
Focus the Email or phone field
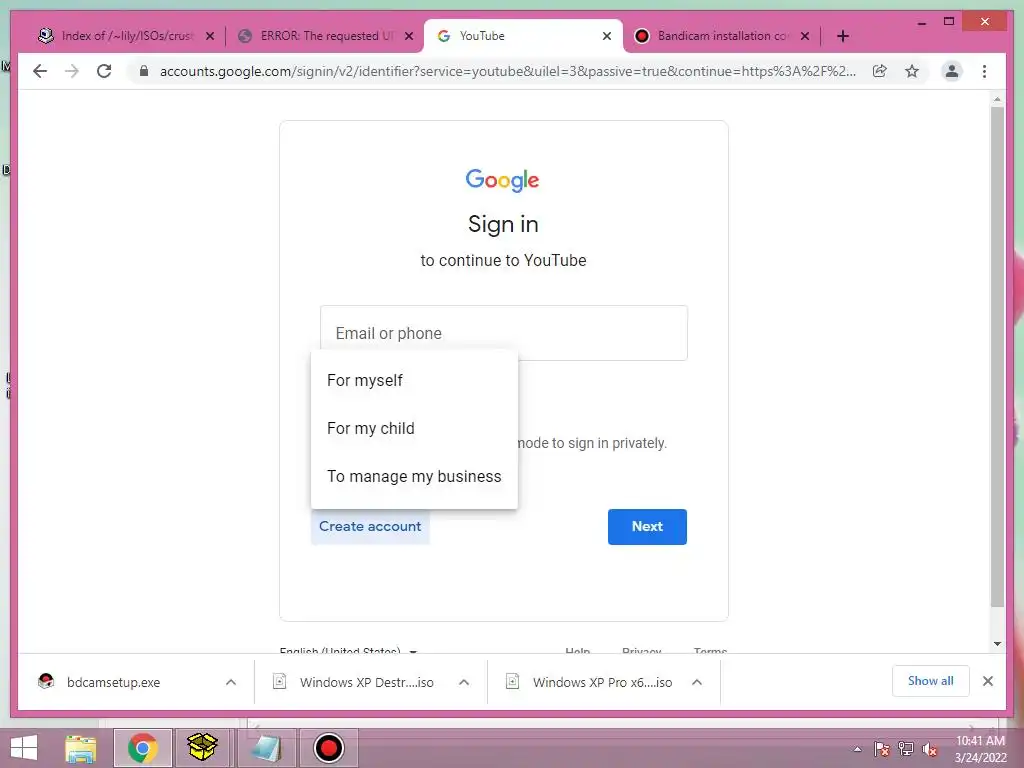(x=504, y=333)
